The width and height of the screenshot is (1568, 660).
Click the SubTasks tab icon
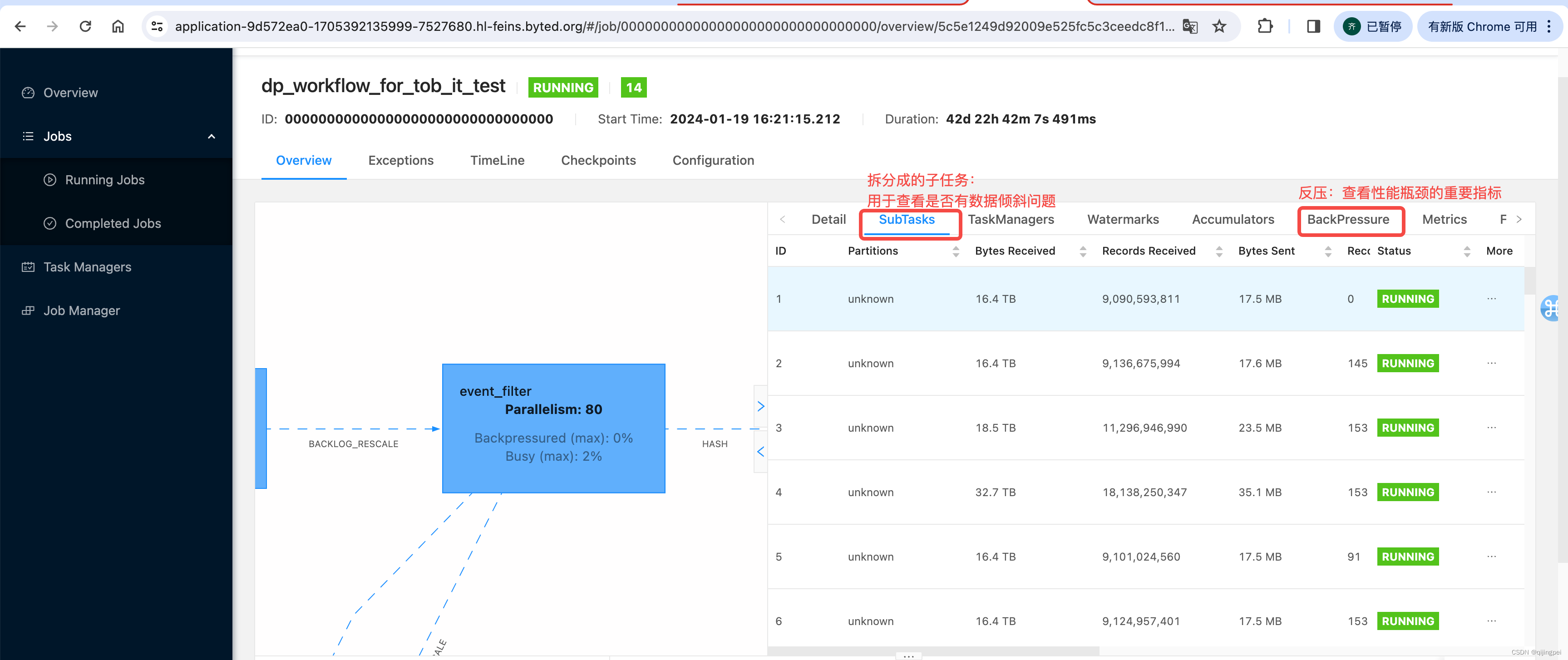(907, 218)
